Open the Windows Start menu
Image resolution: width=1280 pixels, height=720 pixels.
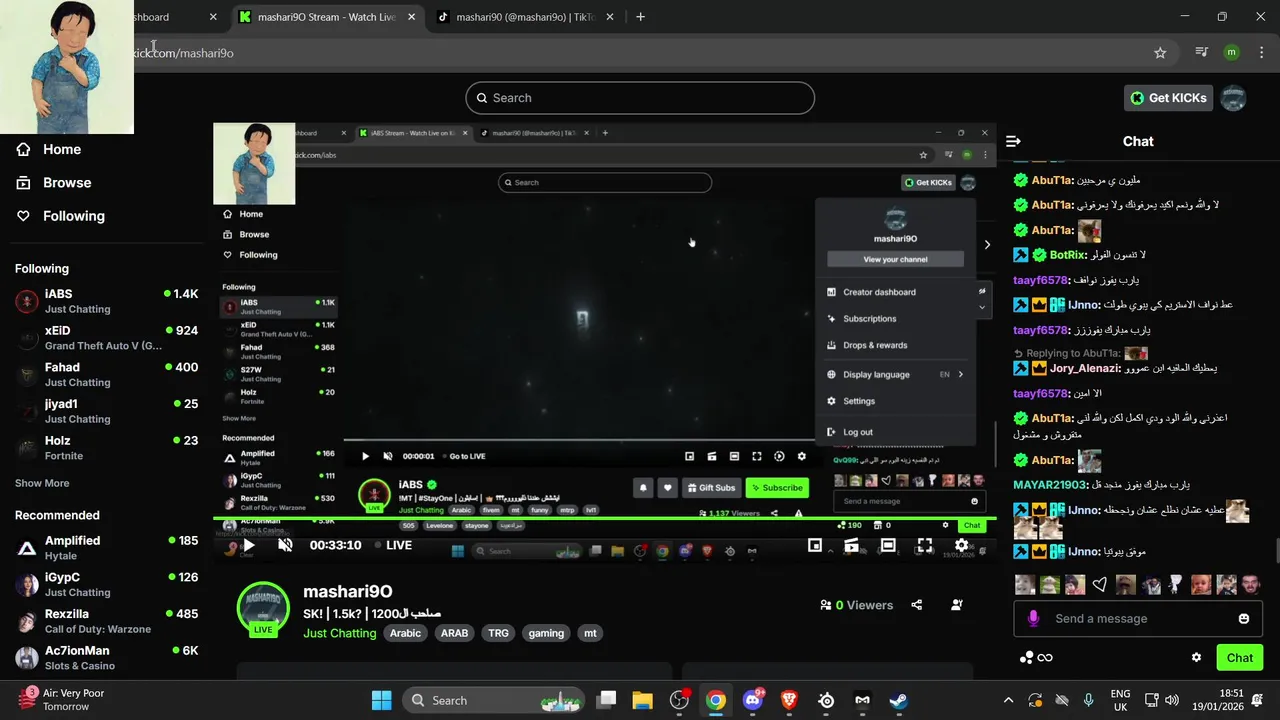coord(382,700)
